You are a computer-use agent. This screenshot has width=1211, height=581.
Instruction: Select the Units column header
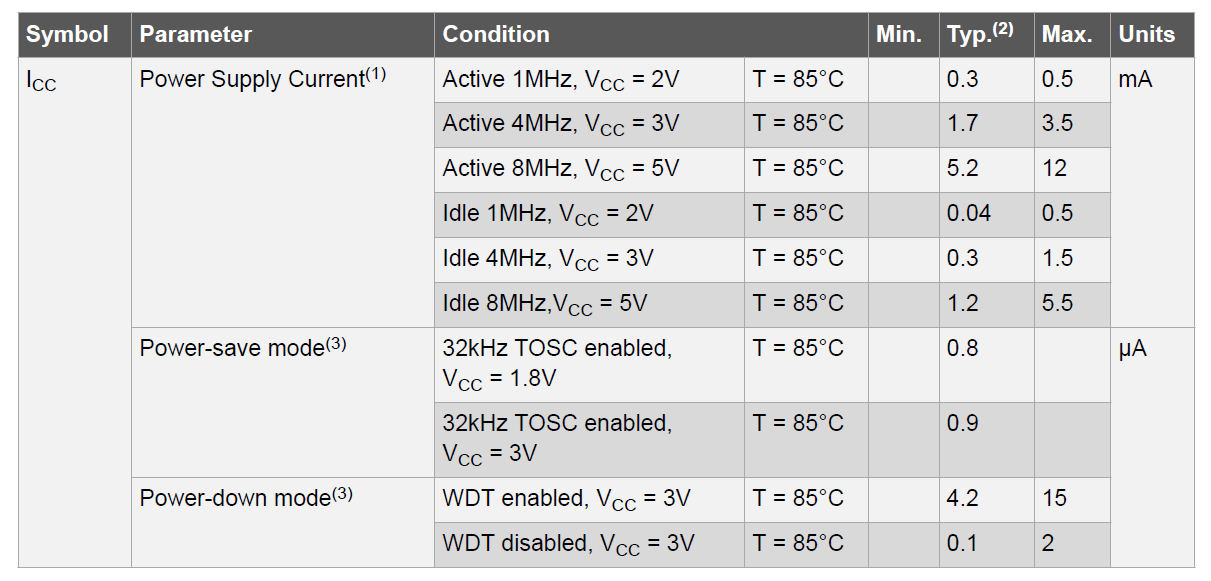pyautogui.click(x=1147, y=35)
